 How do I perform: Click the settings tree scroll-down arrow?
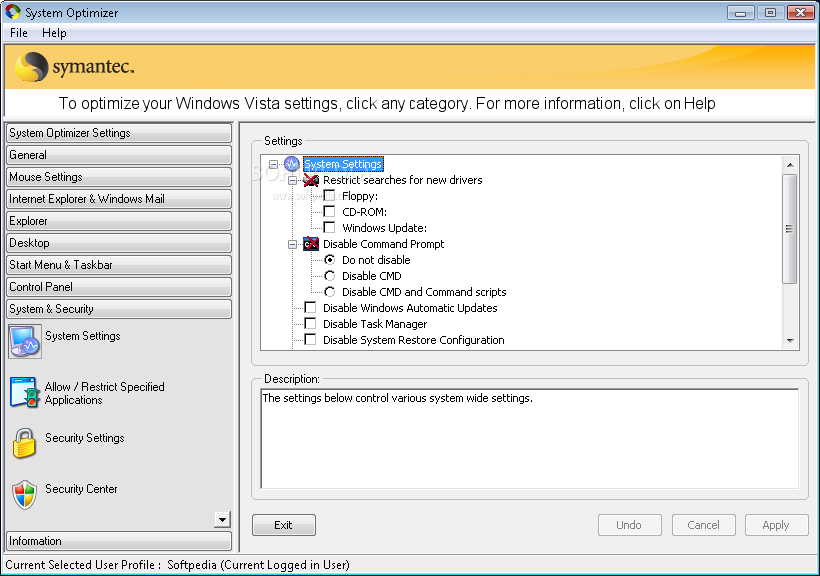(x=790, y=341)
